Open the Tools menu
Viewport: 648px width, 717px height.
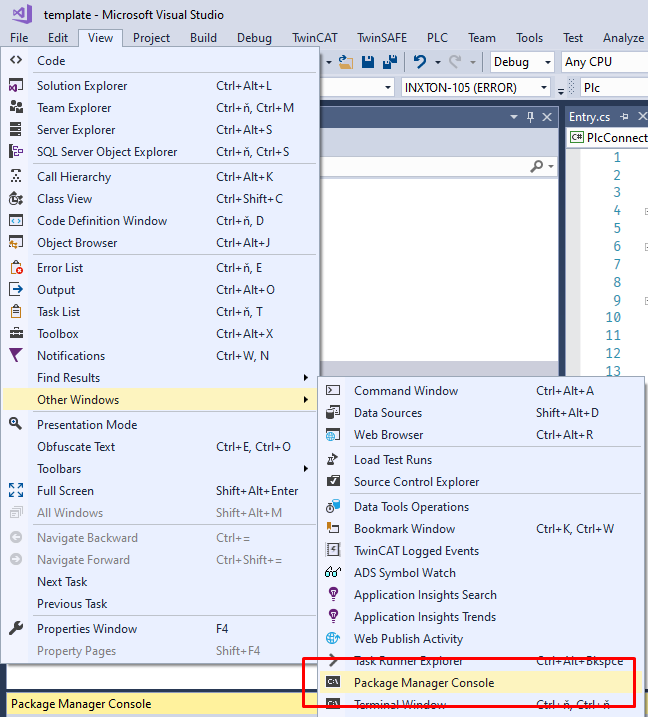pos(529,38)
